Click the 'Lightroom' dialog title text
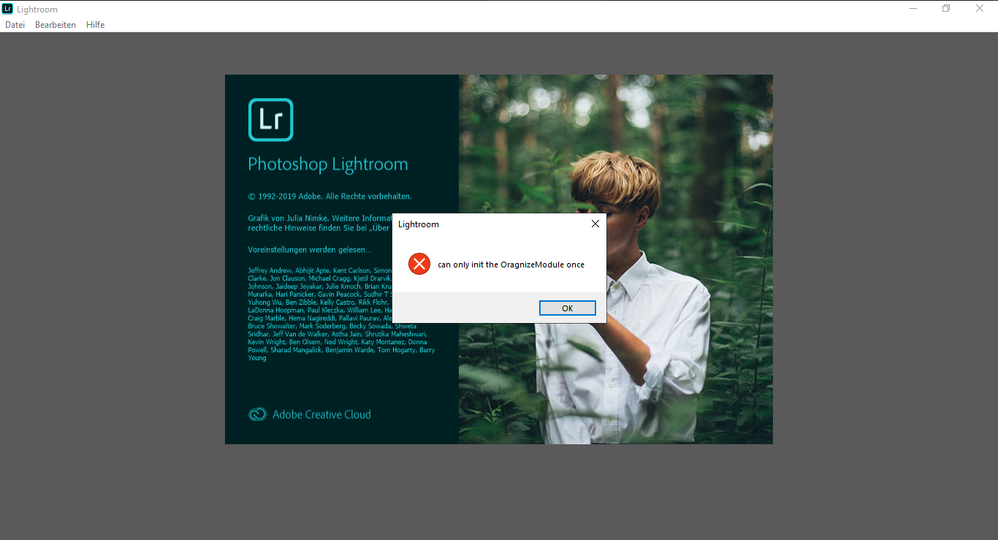The image size is (998, 540). click(x=418, y=224)
